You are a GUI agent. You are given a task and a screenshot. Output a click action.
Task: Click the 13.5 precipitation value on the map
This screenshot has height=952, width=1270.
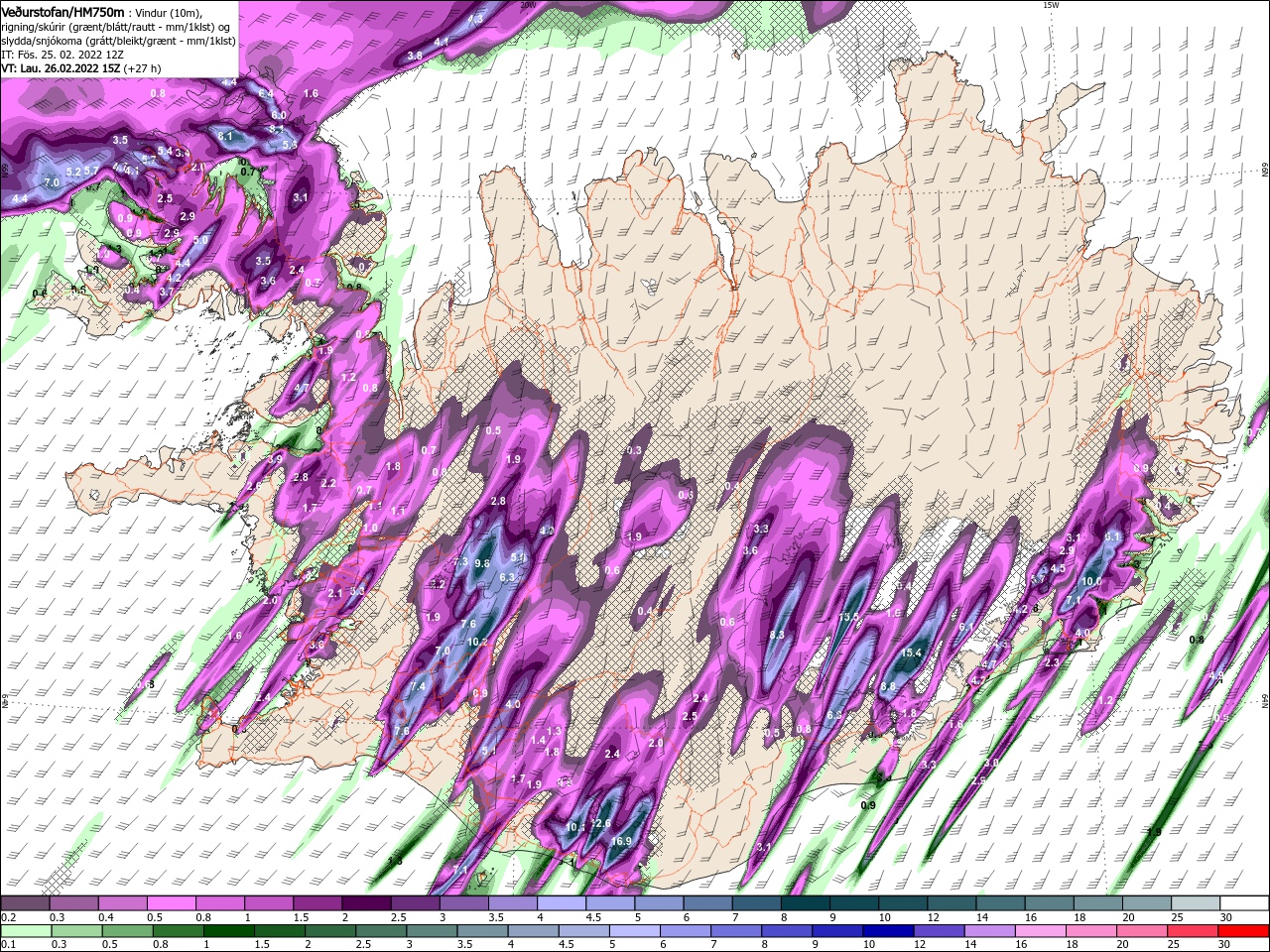click(848, 617)
